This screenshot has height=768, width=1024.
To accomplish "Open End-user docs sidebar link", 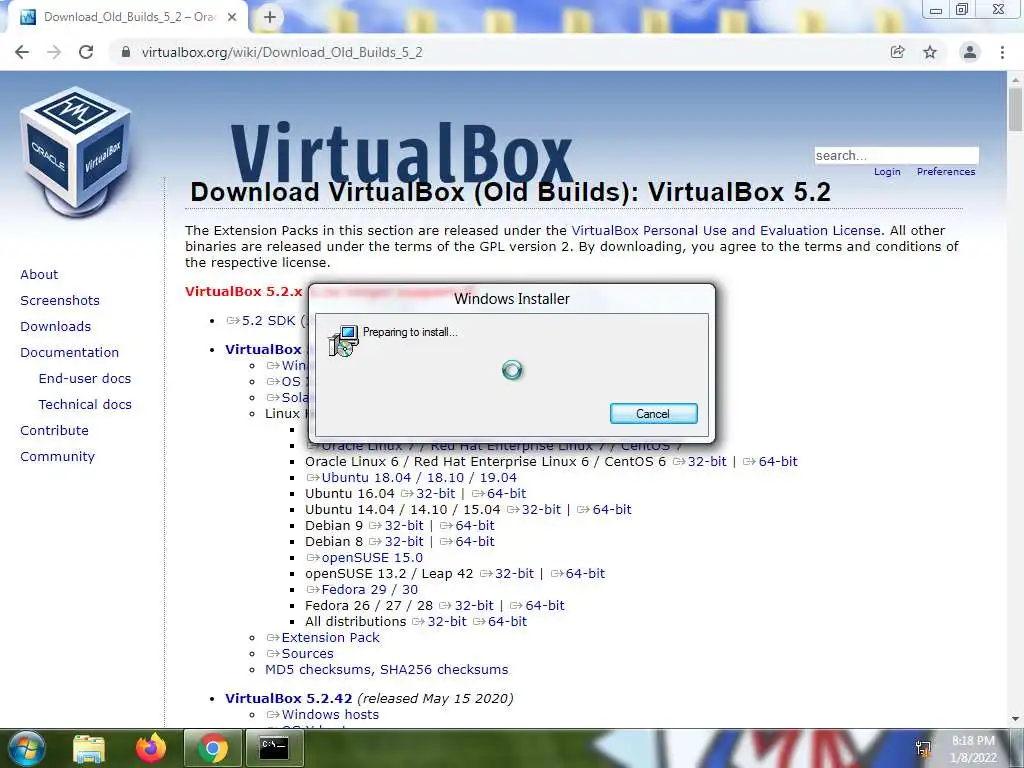I will tap(85, 379).
